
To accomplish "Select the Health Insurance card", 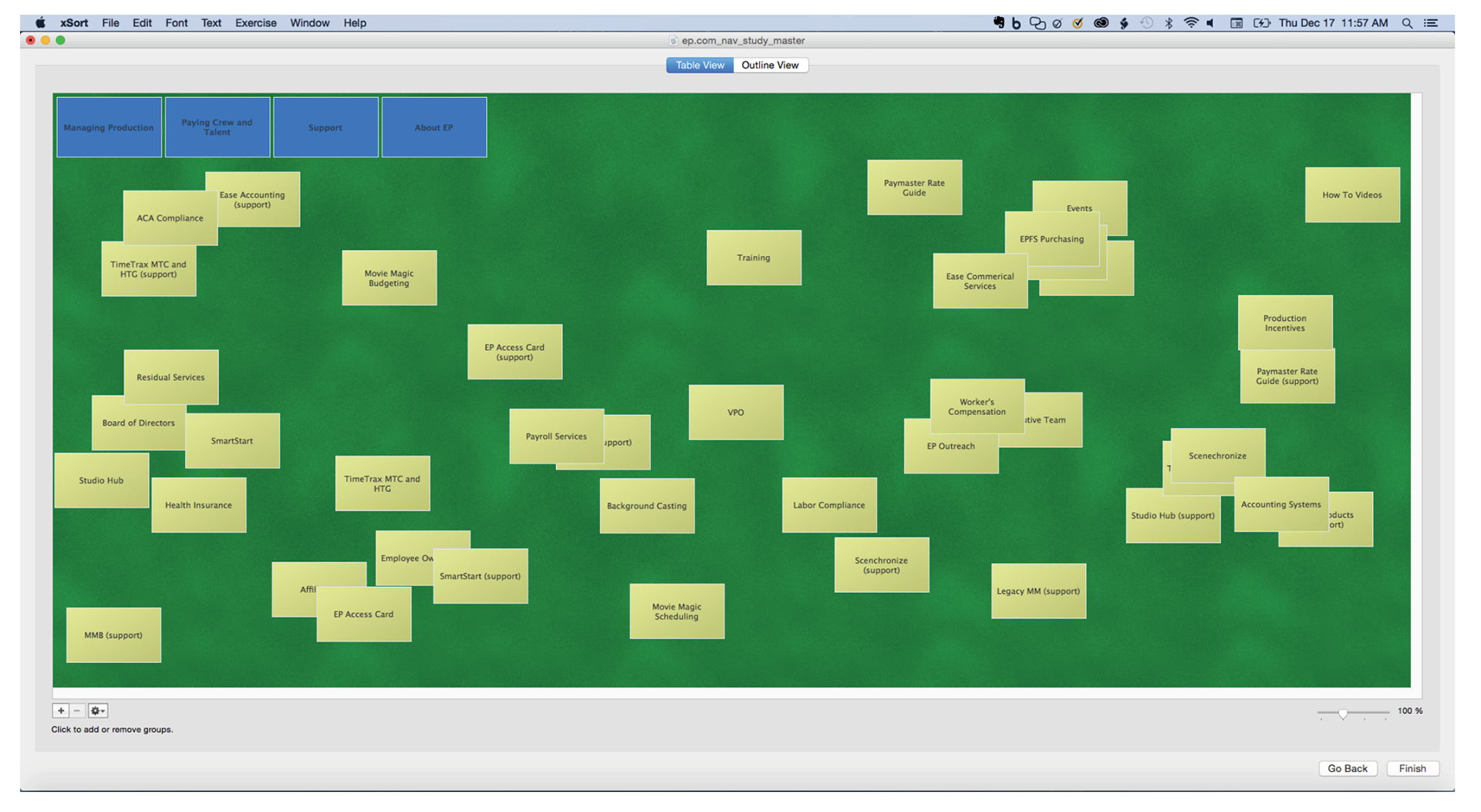I will coord(198,505).
